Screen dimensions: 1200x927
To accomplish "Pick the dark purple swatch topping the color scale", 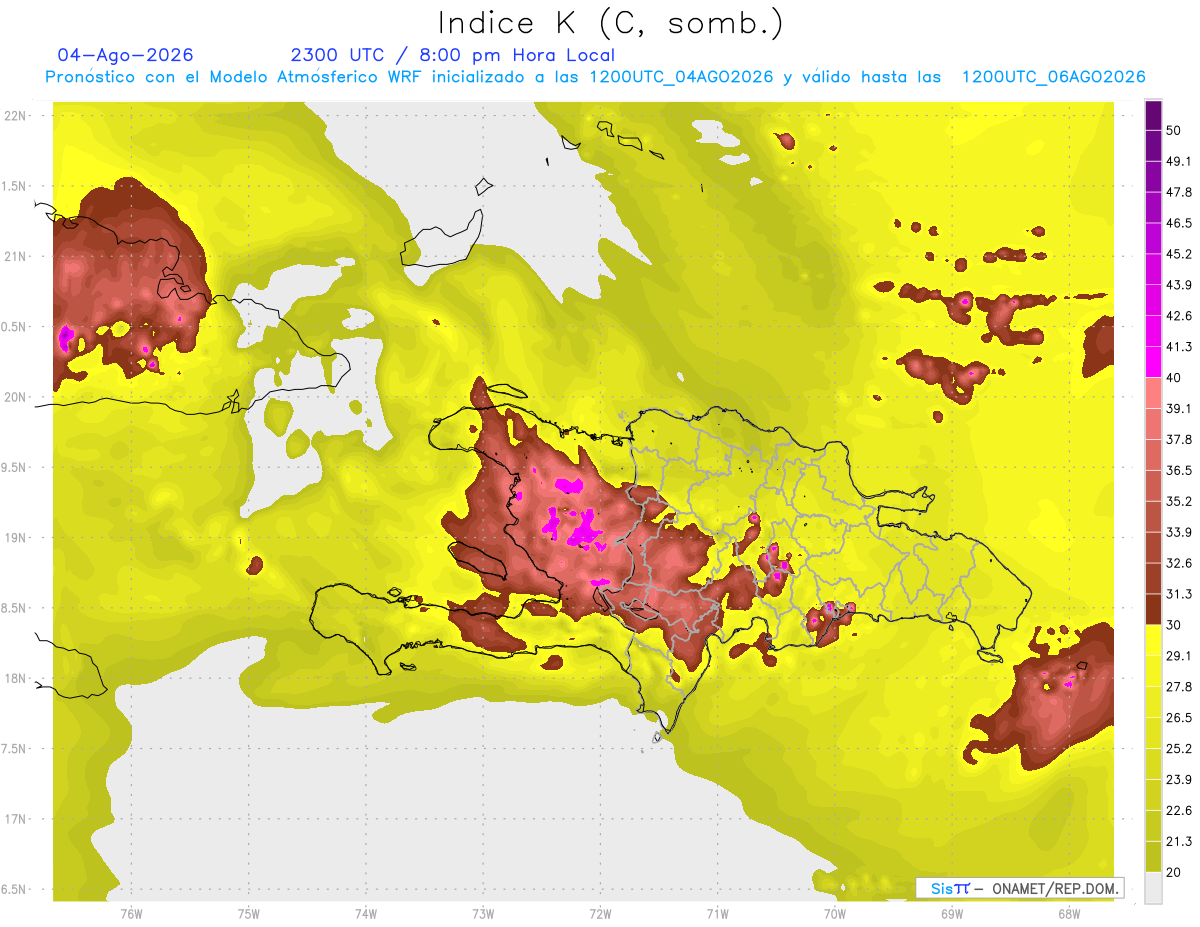I will (1153, 115).
